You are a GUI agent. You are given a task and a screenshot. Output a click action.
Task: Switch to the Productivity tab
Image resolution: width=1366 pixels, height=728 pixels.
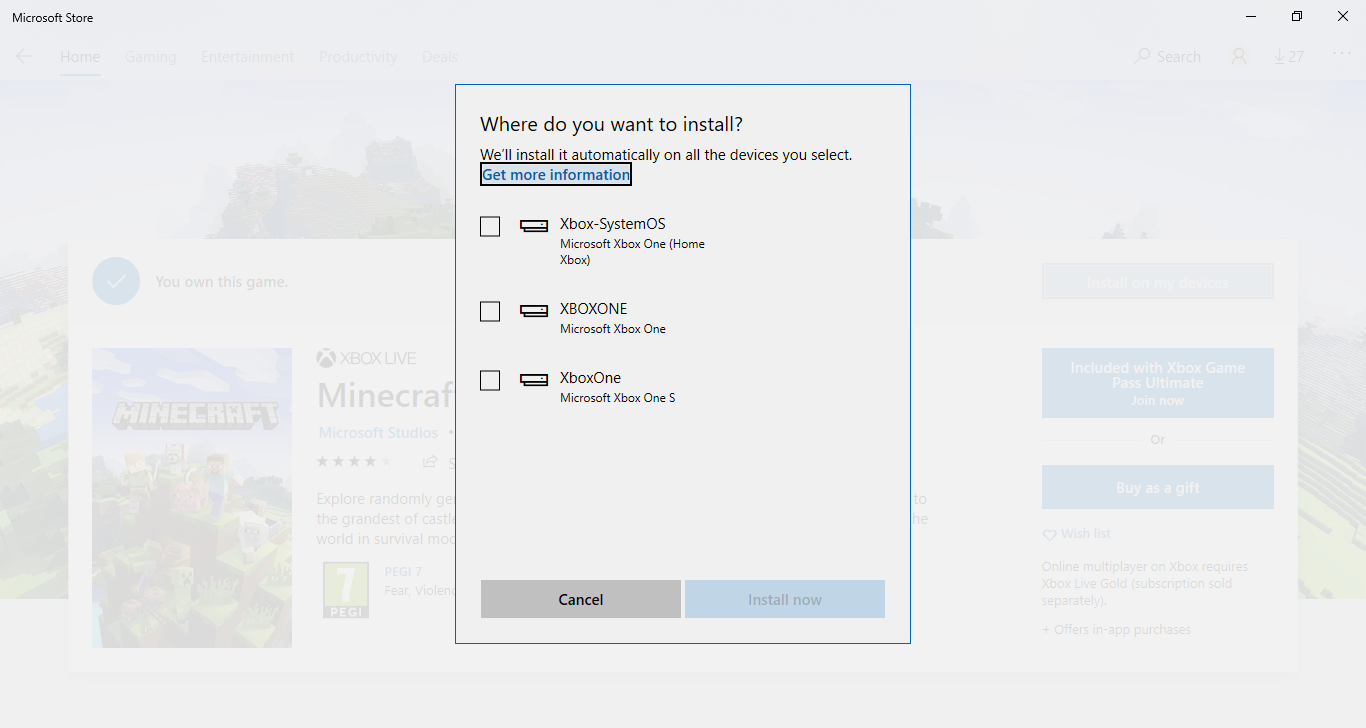[x=358, y=57]
